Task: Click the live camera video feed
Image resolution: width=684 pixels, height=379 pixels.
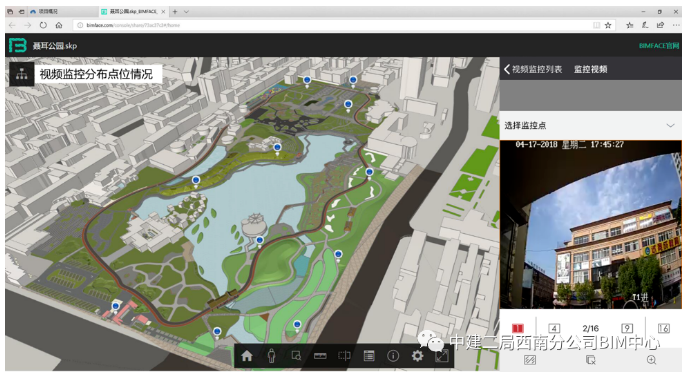Action: click(591, 225)
